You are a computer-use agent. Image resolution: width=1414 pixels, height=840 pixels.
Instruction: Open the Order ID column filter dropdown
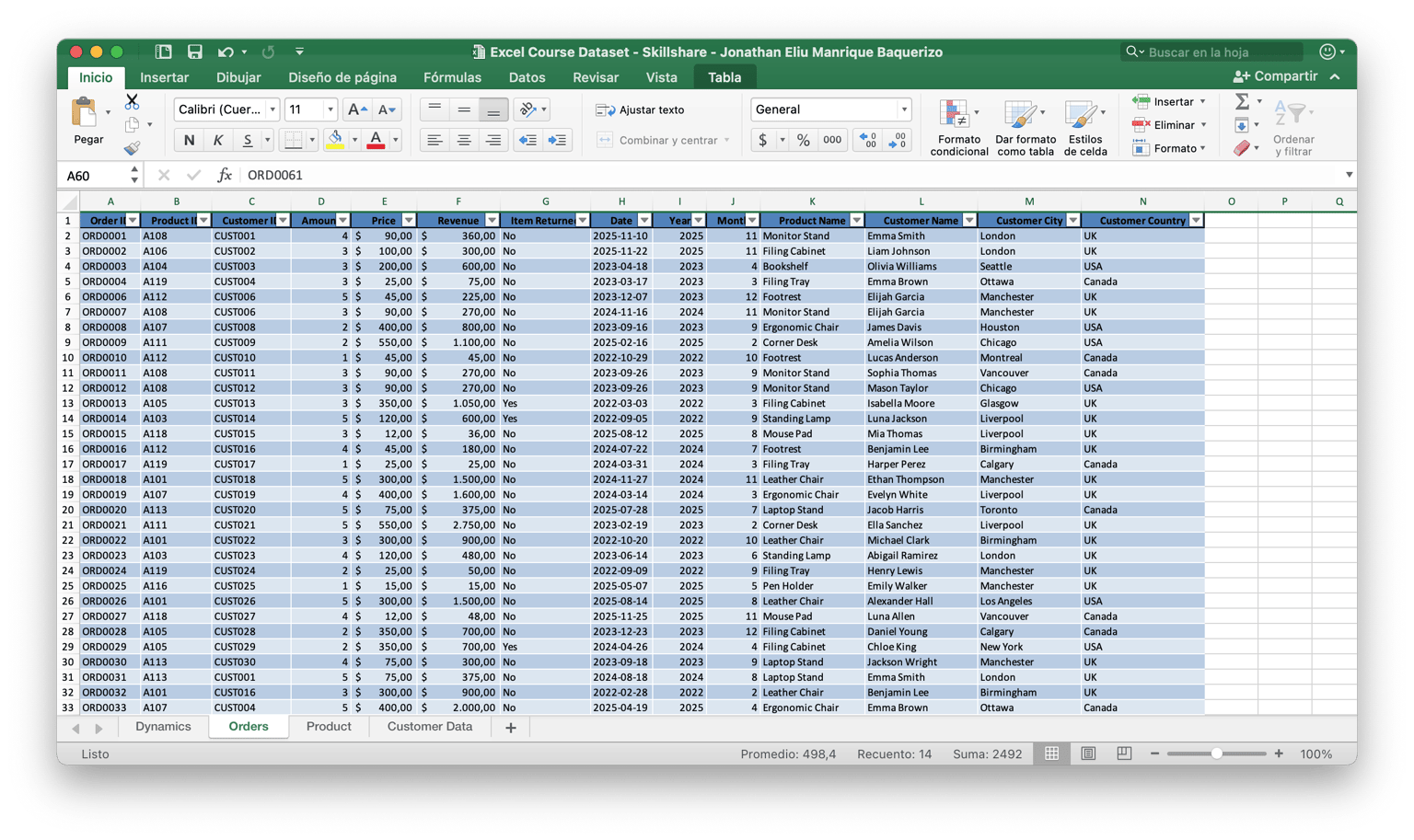coord(133,221)
